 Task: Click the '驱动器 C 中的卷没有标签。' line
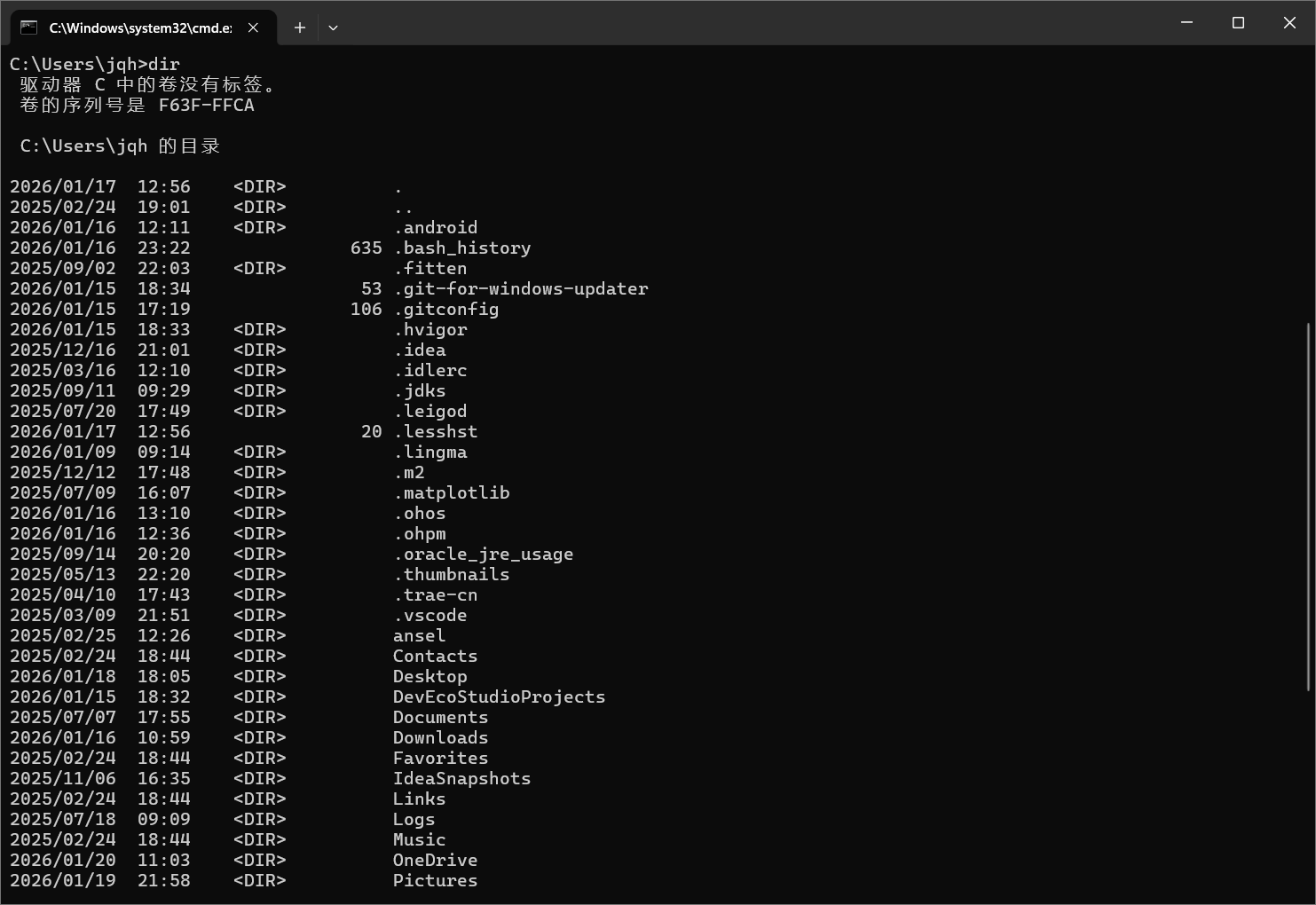click(148, 84)
